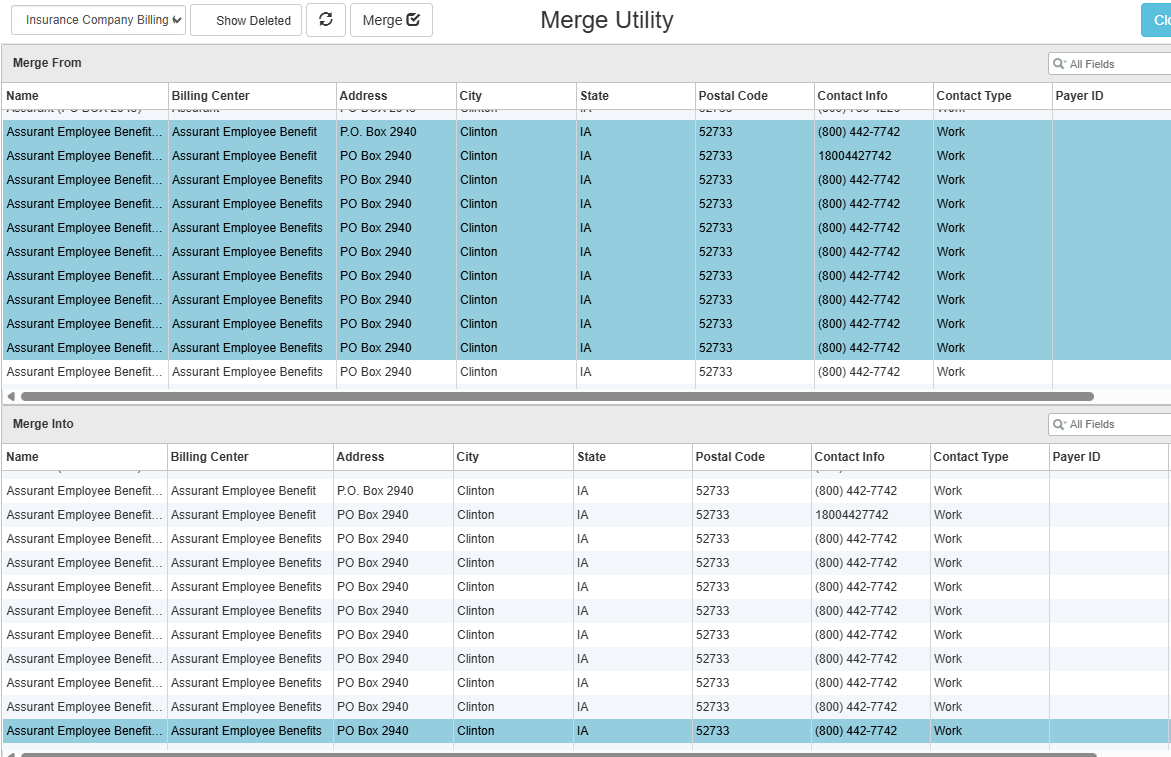
Task: Select Merge From row with P.O. Box 2940
Action: (x=586, y=132)
